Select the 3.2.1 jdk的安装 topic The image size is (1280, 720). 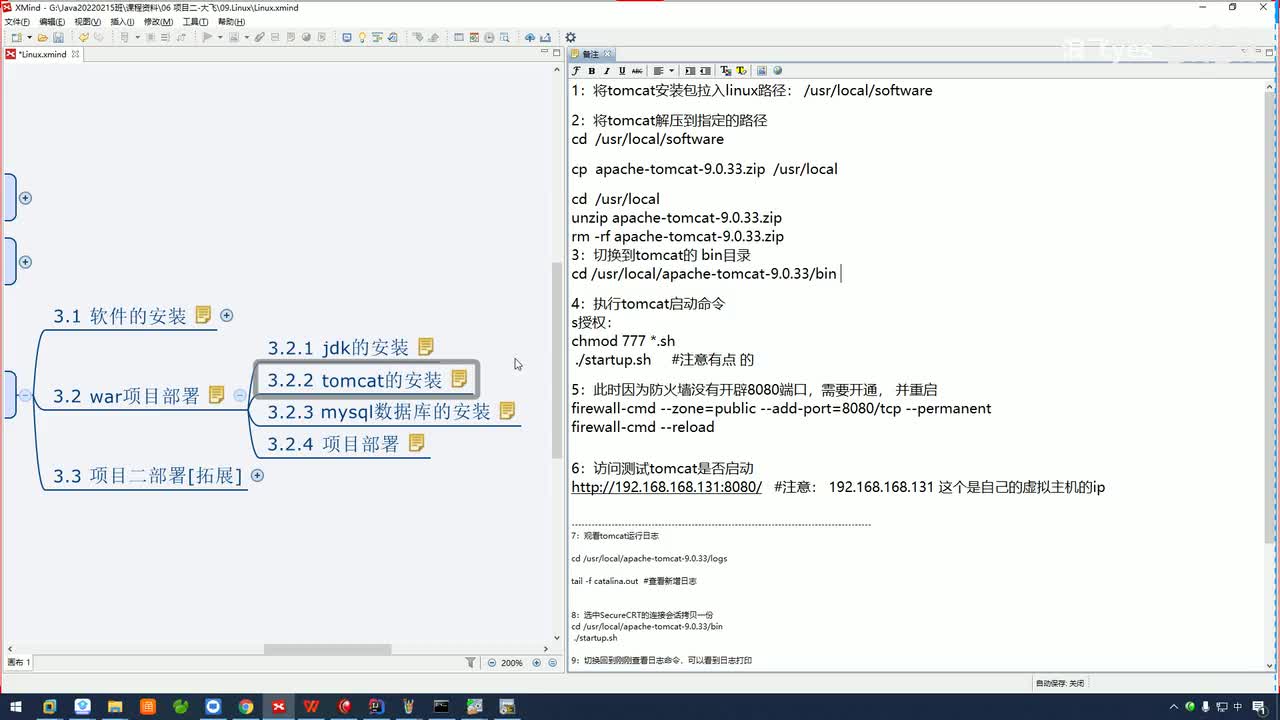click(x=338, y=348)
